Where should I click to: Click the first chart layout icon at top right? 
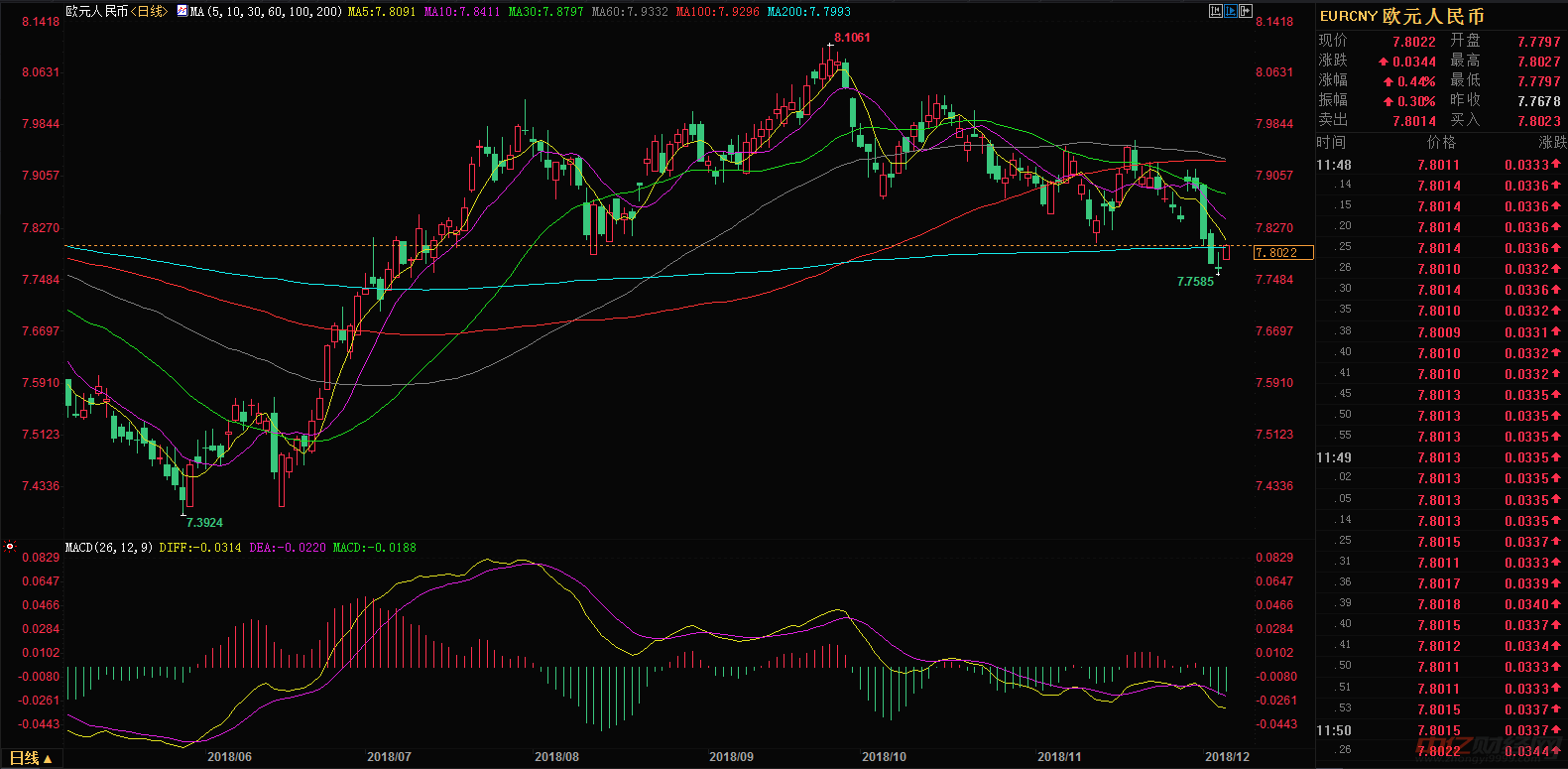pyautogui.click(x=1216, y=11)
